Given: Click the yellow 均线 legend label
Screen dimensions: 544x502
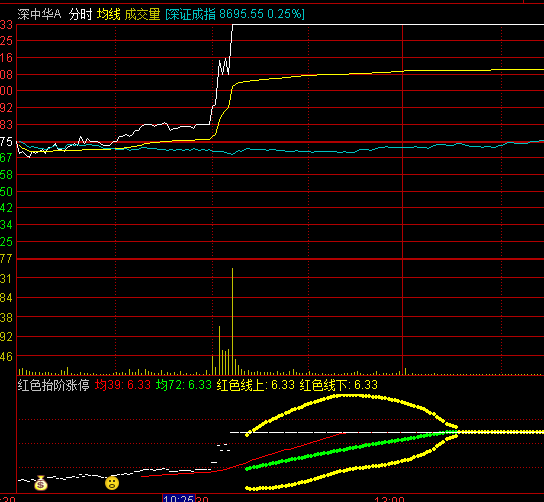Looking at the screenshot, I should 109,15.
